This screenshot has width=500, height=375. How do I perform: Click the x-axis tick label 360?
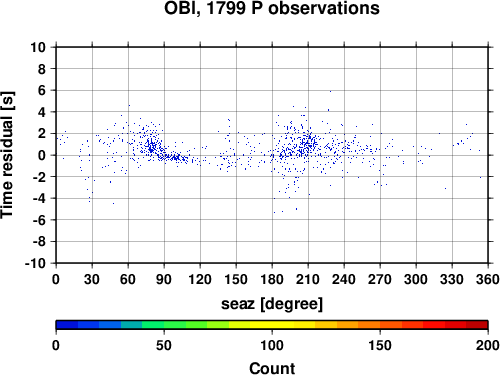click(488, 279)
